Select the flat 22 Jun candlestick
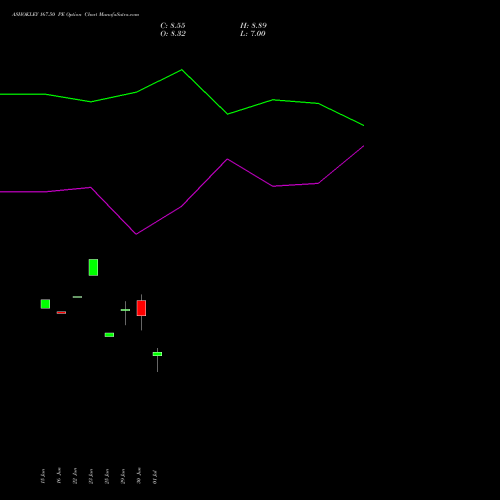 click(x=77, y=297)
